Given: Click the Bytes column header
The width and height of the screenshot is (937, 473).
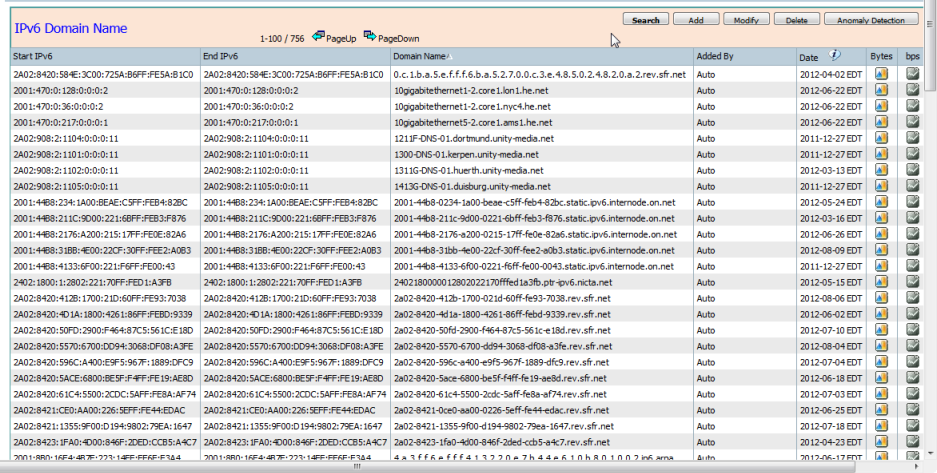Looking at the screenshot, I should (881, 57).
